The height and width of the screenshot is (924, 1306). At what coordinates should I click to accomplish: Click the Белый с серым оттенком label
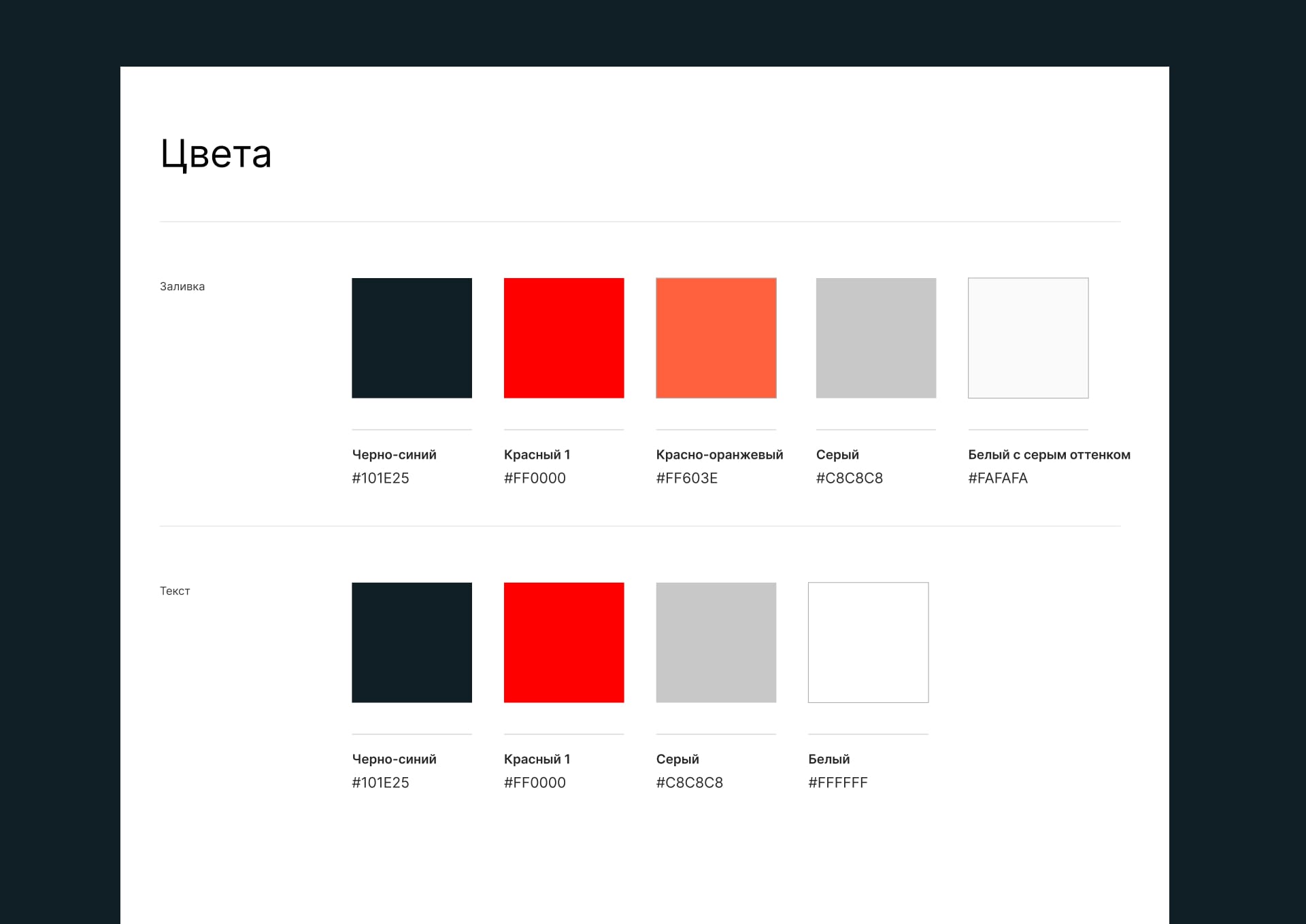coord(1049,455)
